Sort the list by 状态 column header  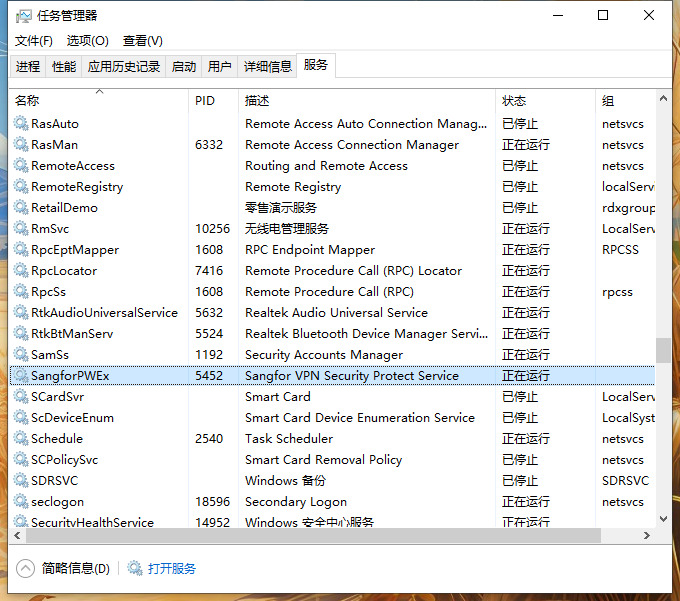(514, 101)
